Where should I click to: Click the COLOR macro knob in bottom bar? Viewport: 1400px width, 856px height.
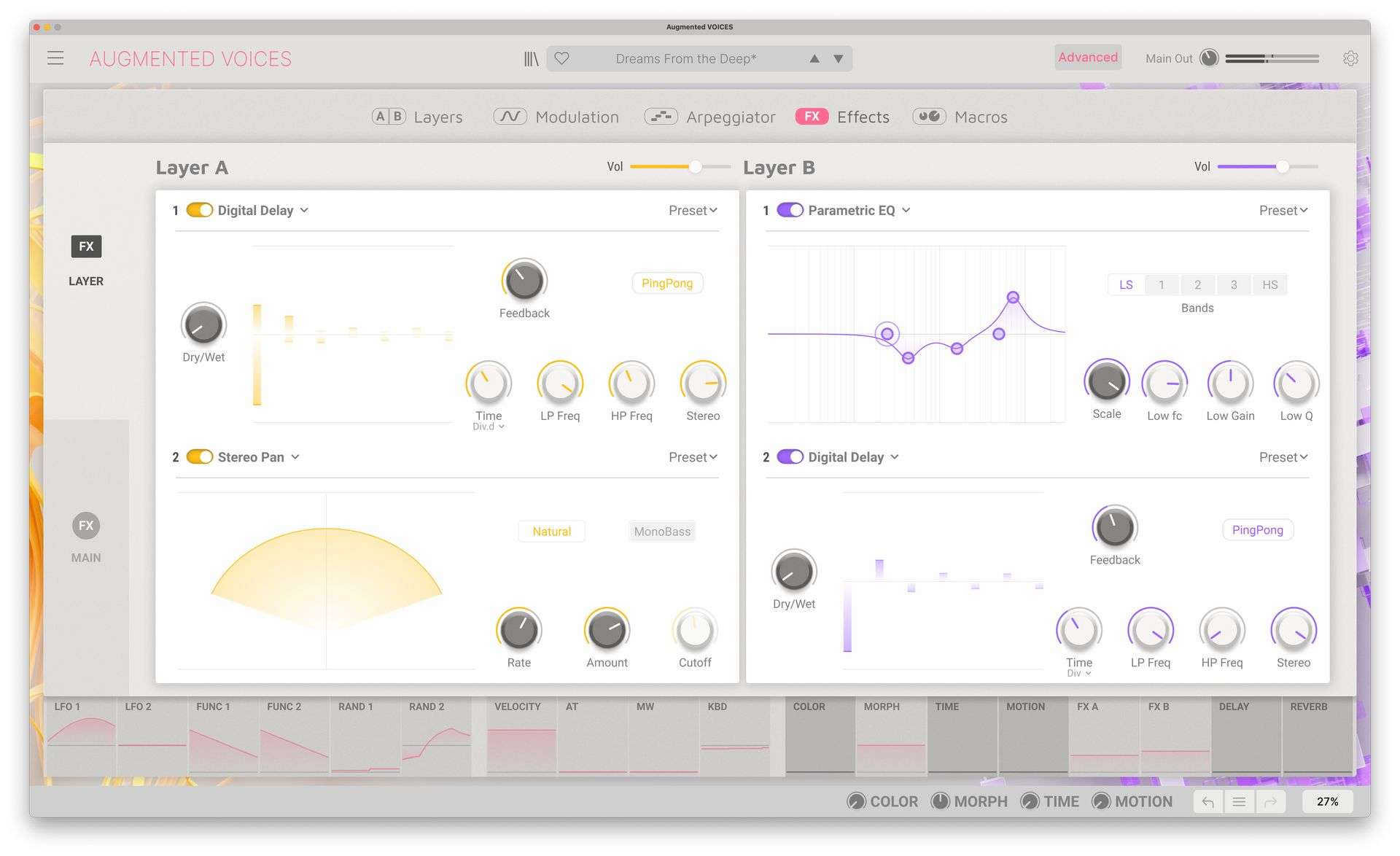(x=856, y=801)
